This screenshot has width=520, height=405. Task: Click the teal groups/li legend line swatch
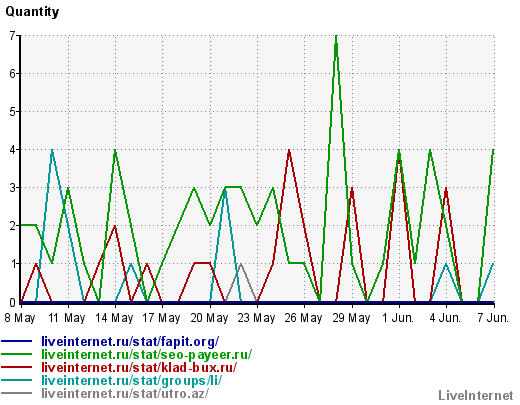pos(16,380)
